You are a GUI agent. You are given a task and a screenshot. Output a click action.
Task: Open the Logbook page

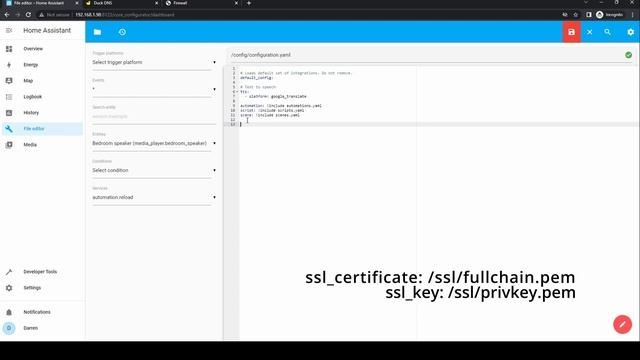(42, 97)
